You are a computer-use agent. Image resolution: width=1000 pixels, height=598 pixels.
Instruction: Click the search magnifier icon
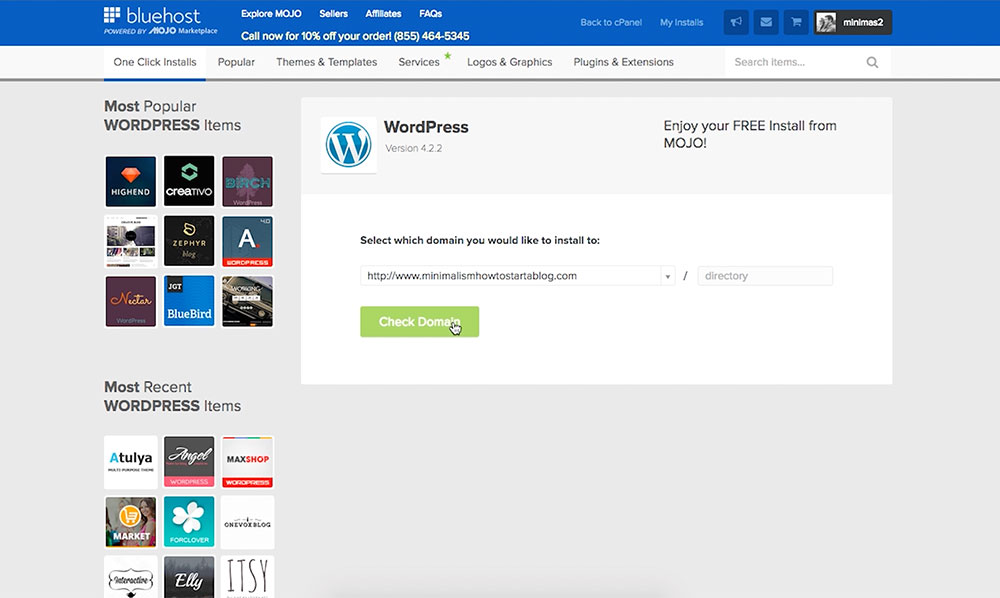coord(872,62)
